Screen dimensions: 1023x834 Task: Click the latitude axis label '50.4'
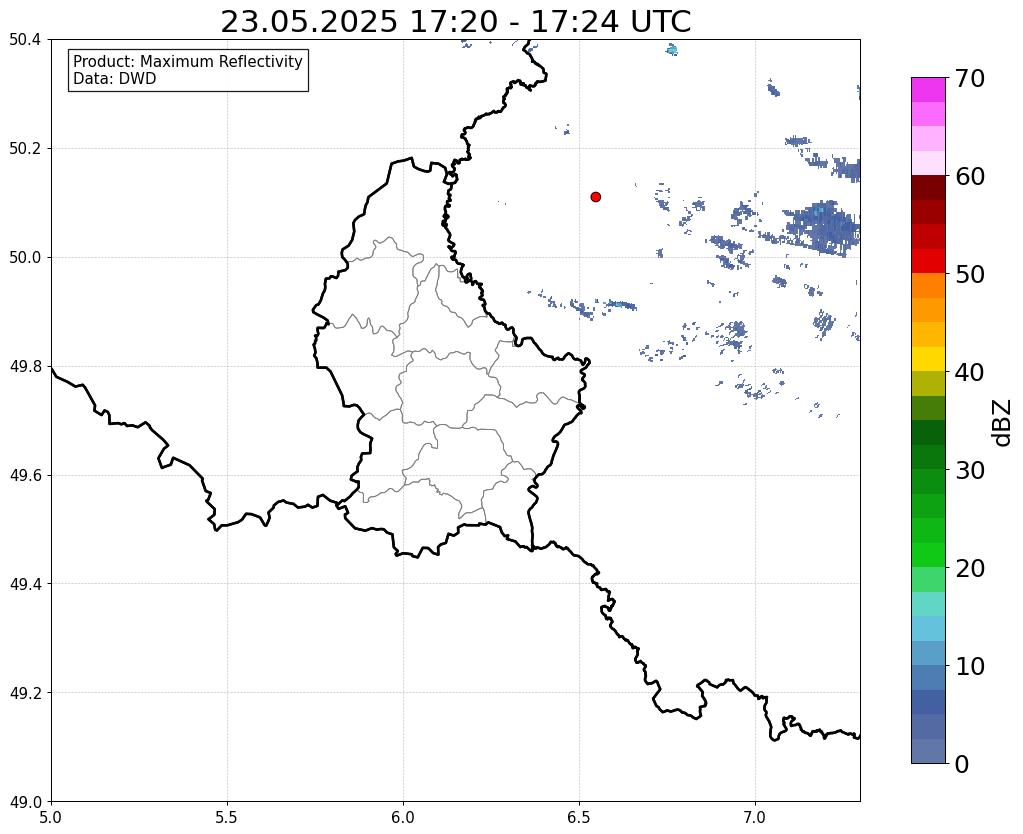(25, 40)
